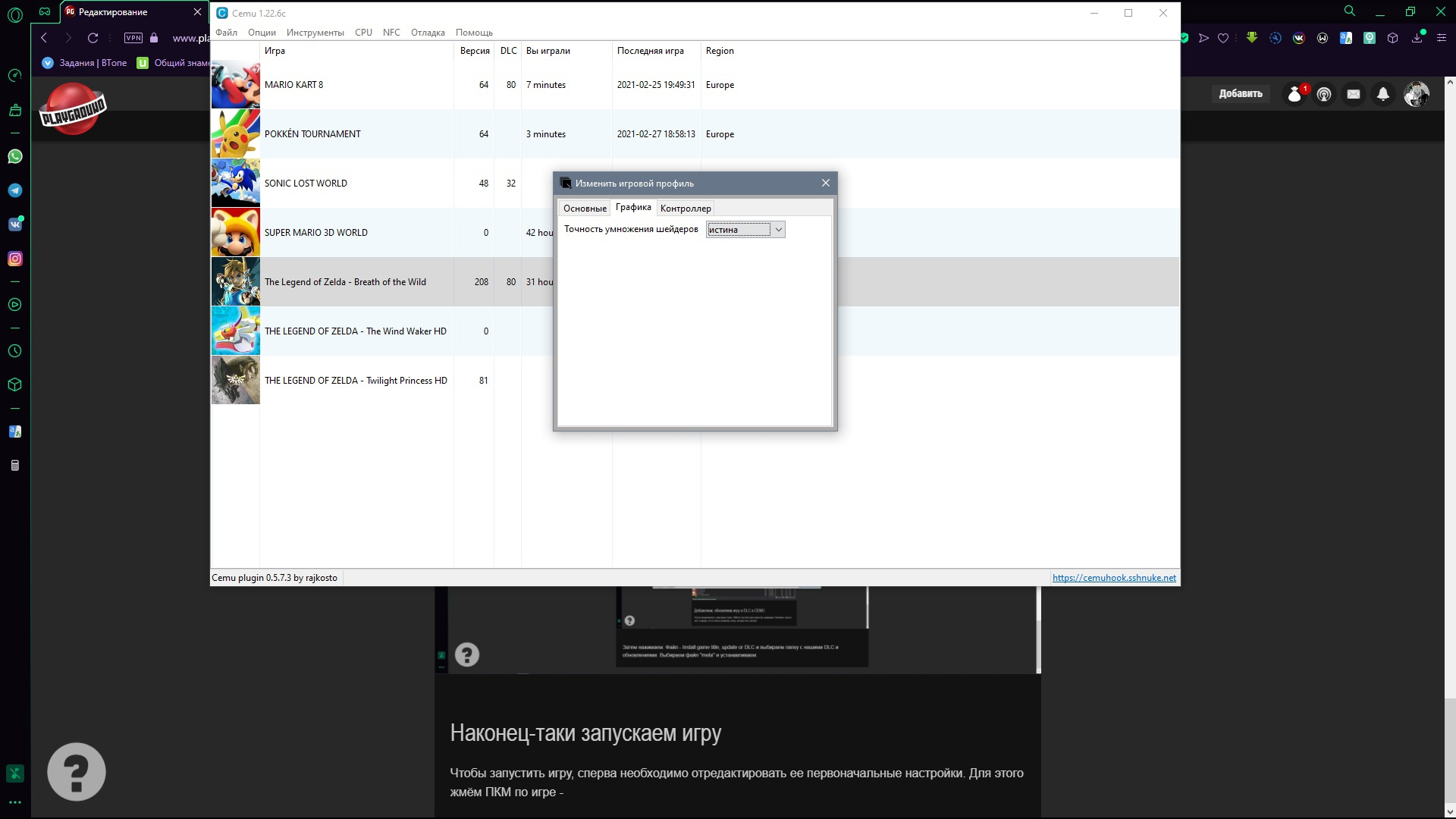Screen dimensions: 1456x819
Task: Open the browser downloads icon
Action: point(1417,38)
